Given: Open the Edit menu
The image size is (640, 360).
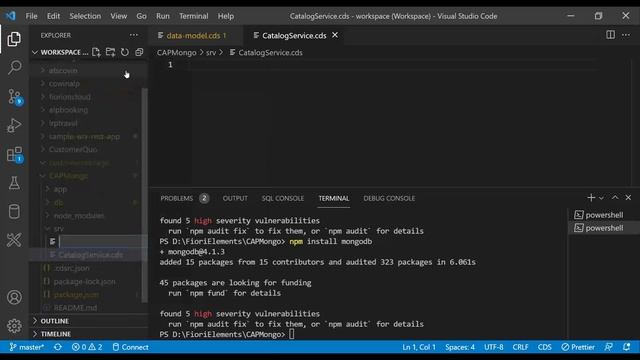Looking at the screenshot, I should point(53,16).
